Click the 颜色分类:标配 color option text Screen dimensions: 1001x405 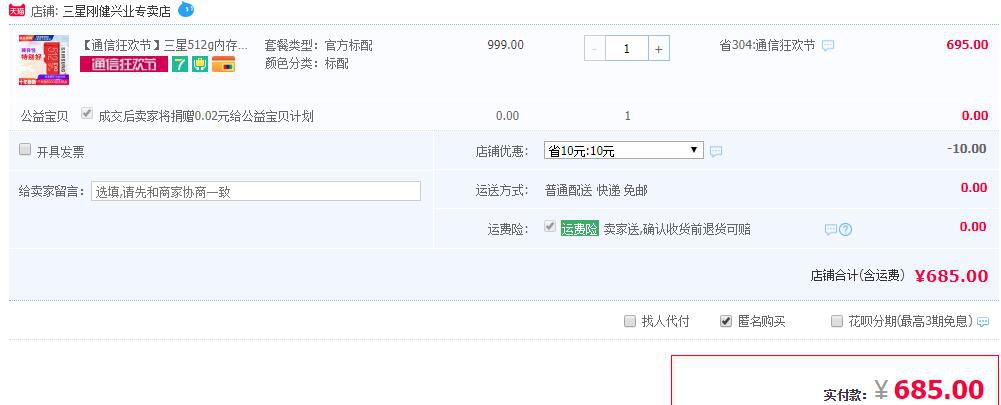pos(306,64)
